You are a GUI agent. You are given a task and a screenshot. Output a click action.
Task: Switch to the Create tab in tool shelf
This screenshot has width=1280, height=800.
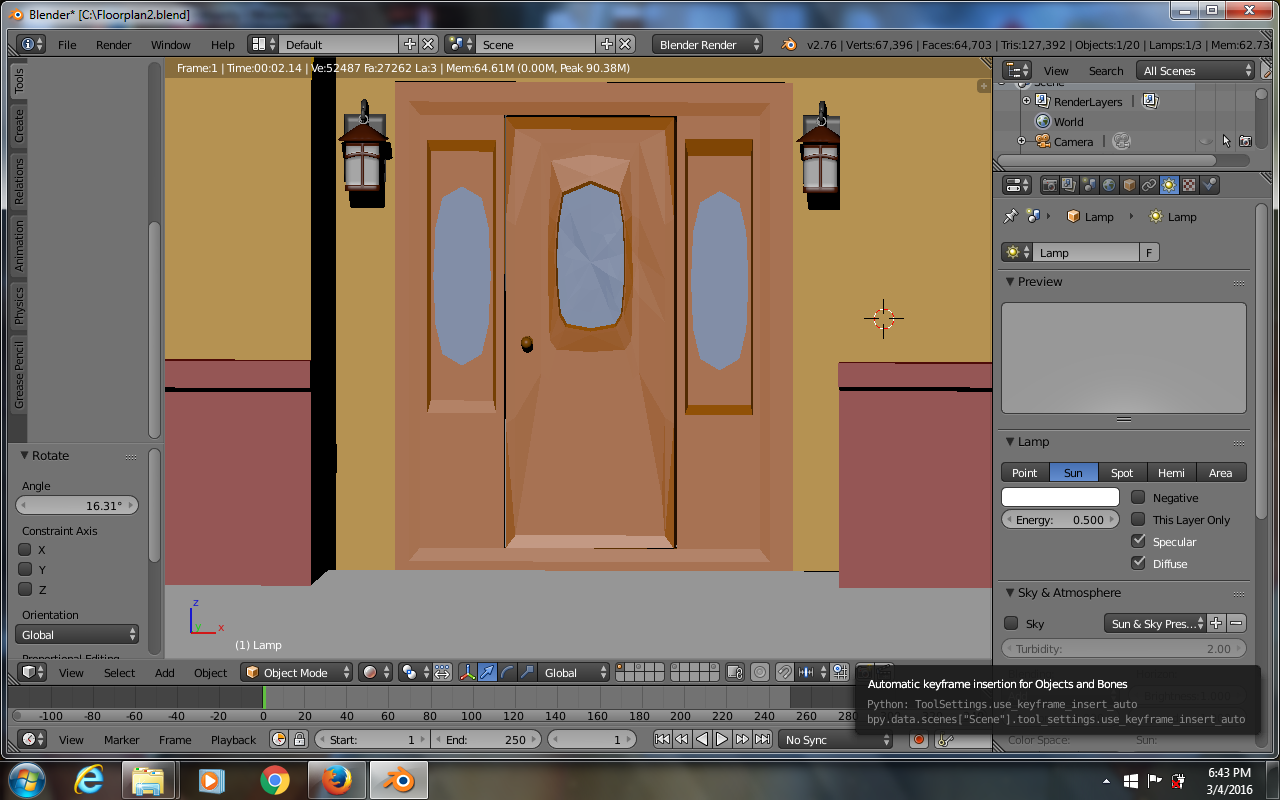(18, 126)
